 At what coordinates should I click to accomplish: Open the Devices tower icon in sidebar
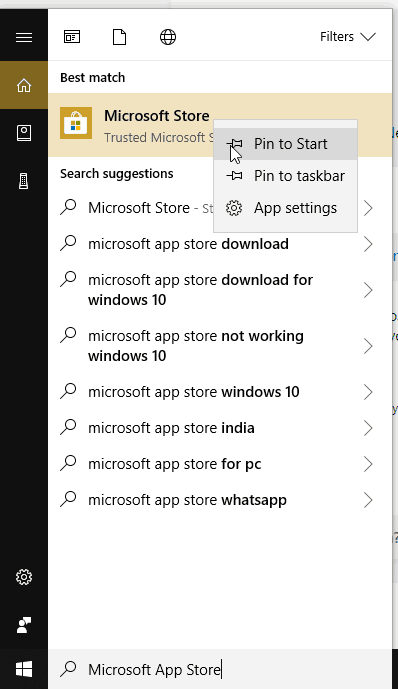(x=24, y=181)
